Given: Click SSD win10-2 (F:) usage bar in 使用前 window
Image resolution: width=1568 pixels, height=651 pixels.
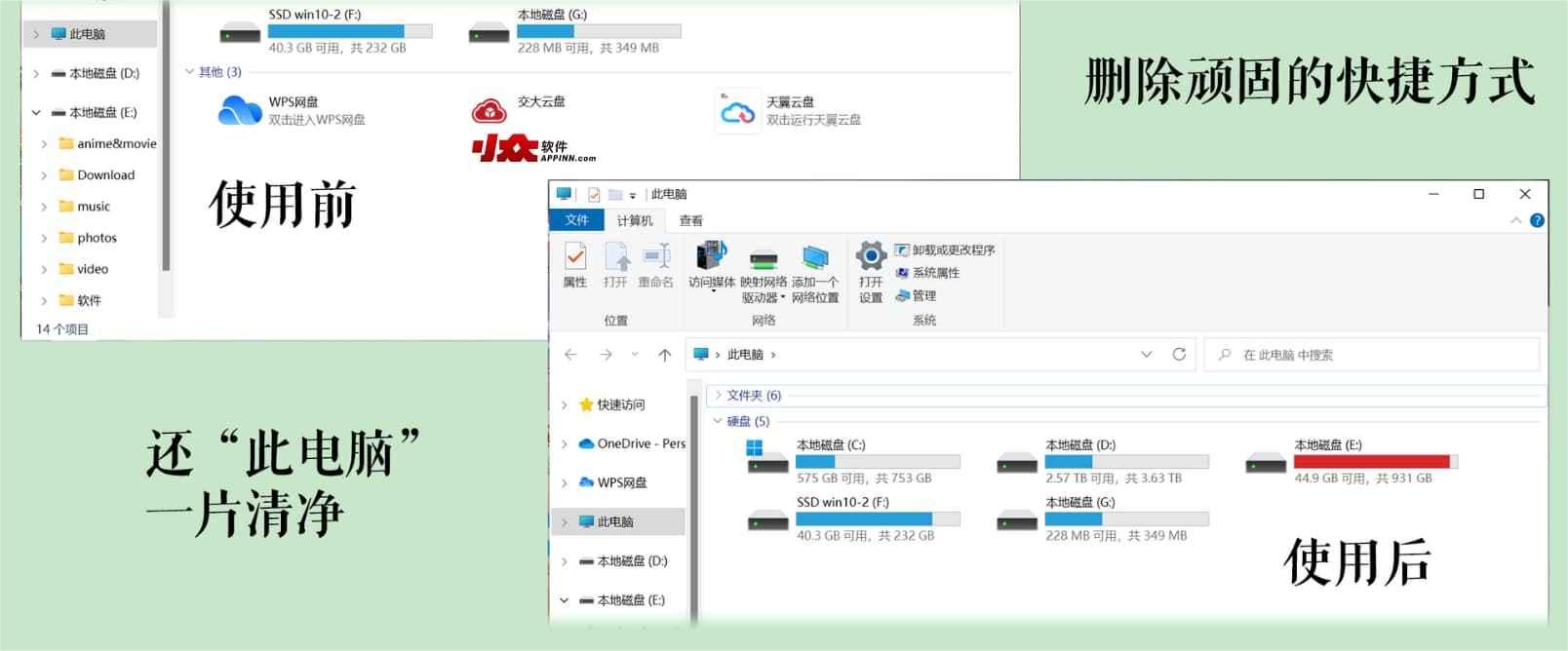Looking at the screenshot, I should tap(350, 31).
